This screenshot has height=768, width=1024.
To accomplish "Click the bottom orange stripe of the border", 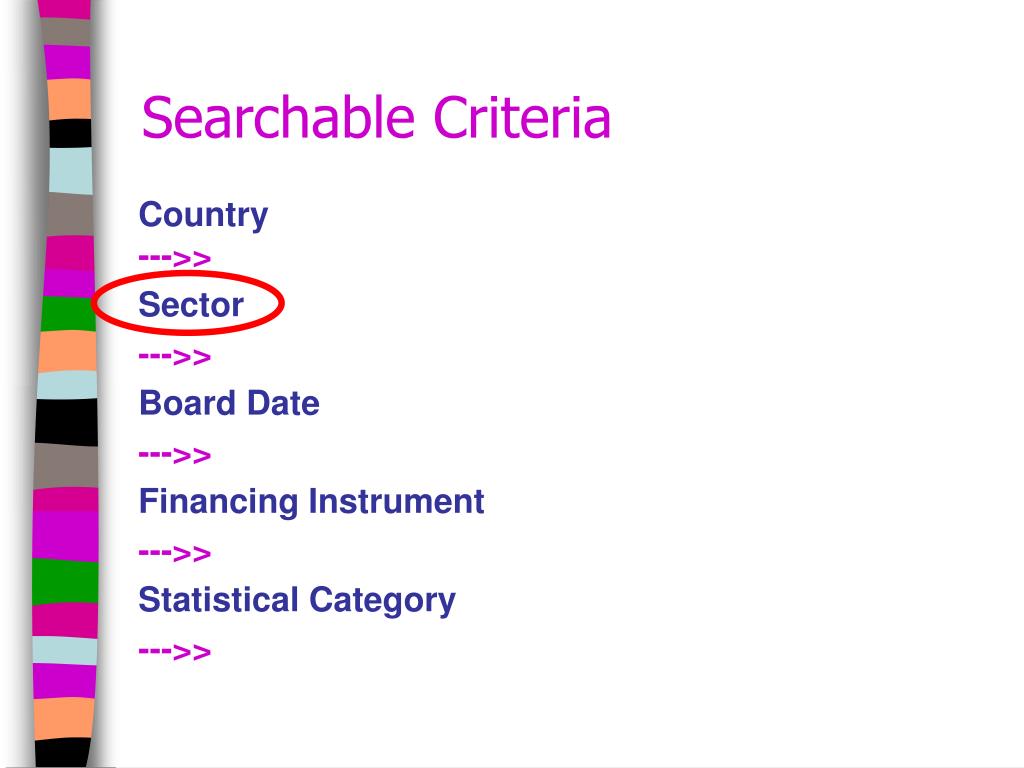I will click(64, 719).
